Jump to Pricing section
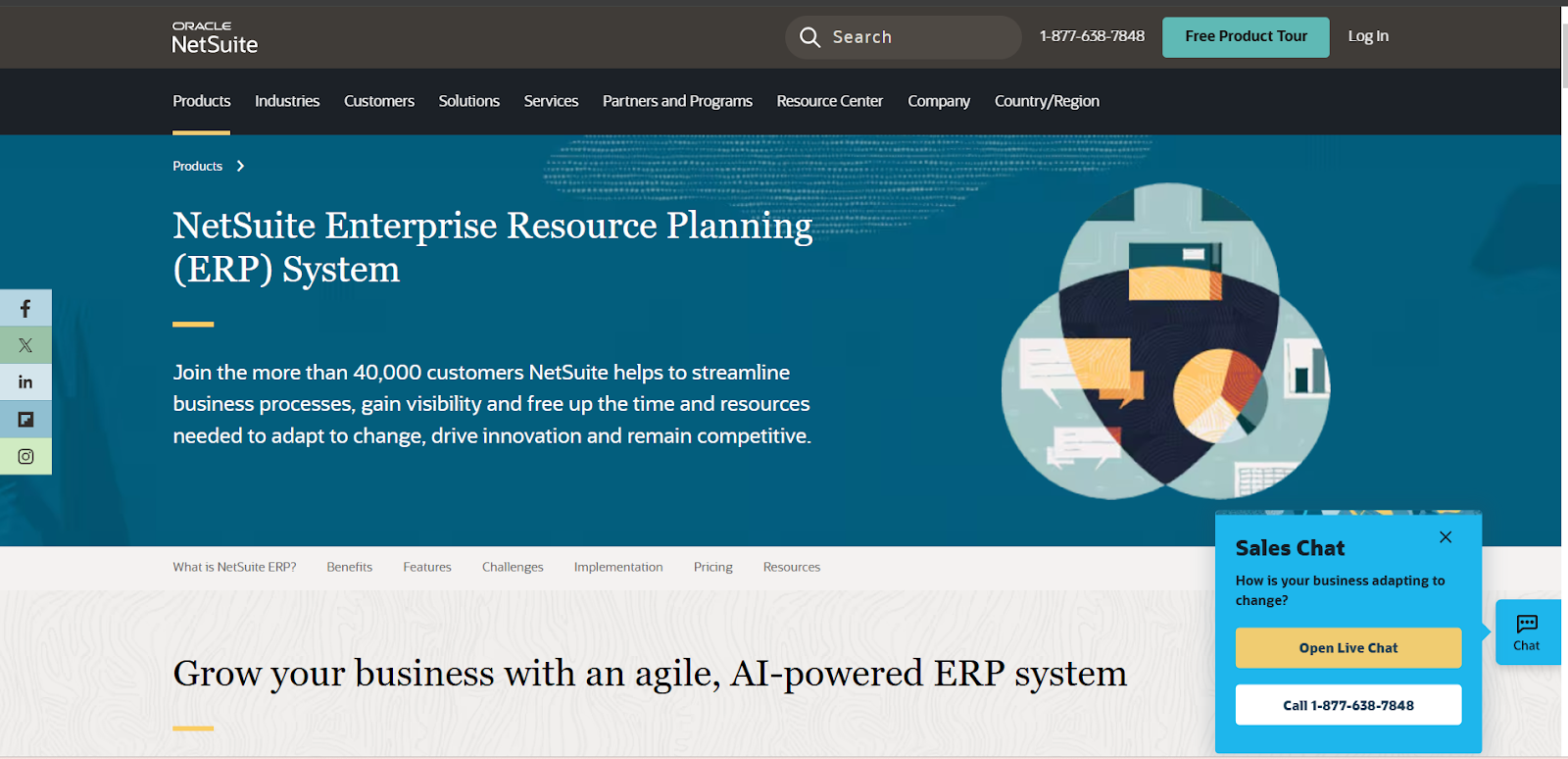The height and width of the screenshot is (759, 1568). (x=713, y=567)
